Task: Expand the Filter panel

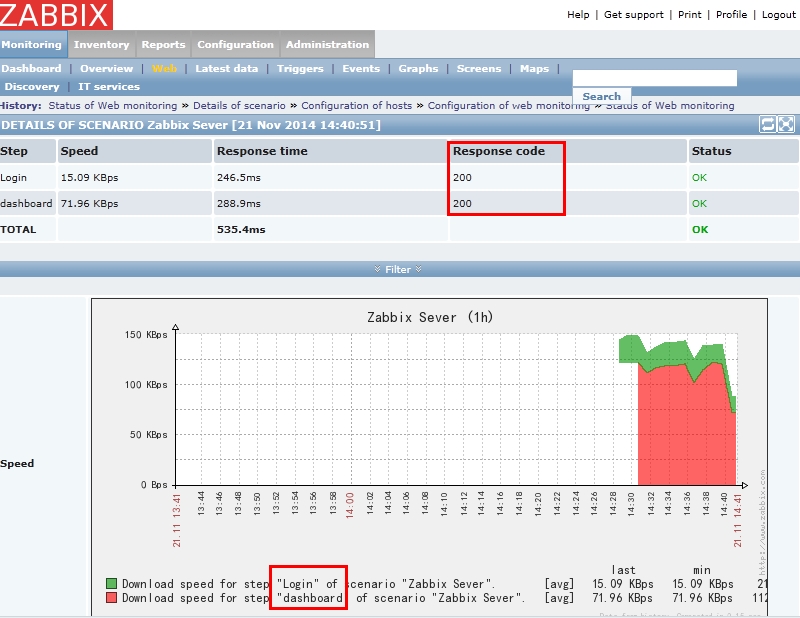Action: pyautogui.click(x=398, y=269)
